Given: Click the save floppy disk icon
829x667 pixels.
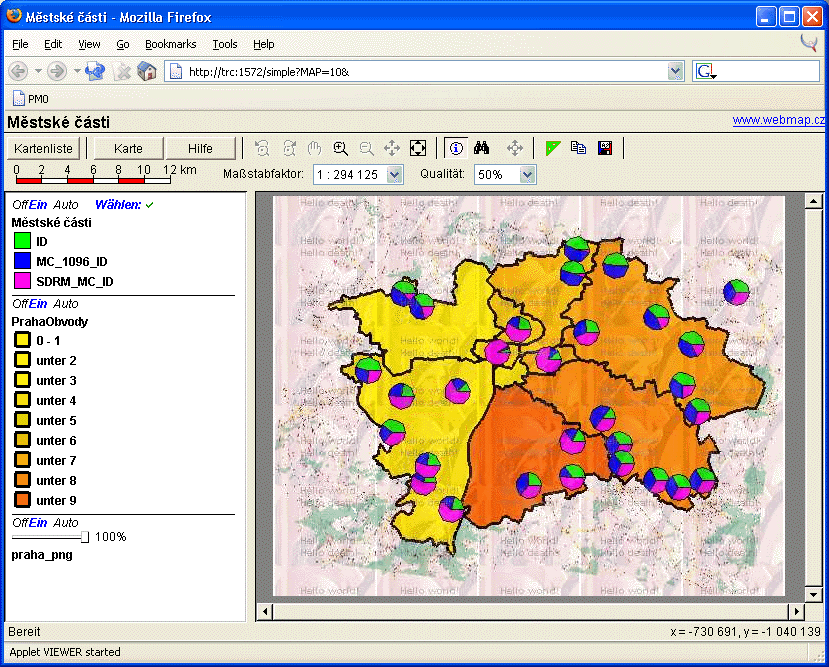Looking at the screenshot, I should [x=605, y=148].
